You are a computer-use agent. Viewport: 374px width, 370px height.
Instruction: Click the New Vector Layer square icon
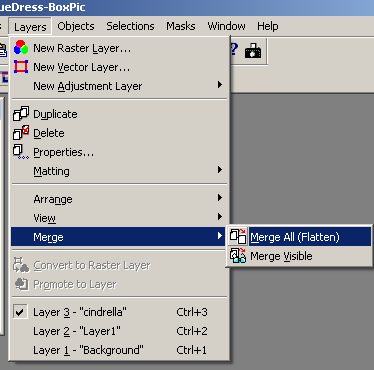point(21,67)
